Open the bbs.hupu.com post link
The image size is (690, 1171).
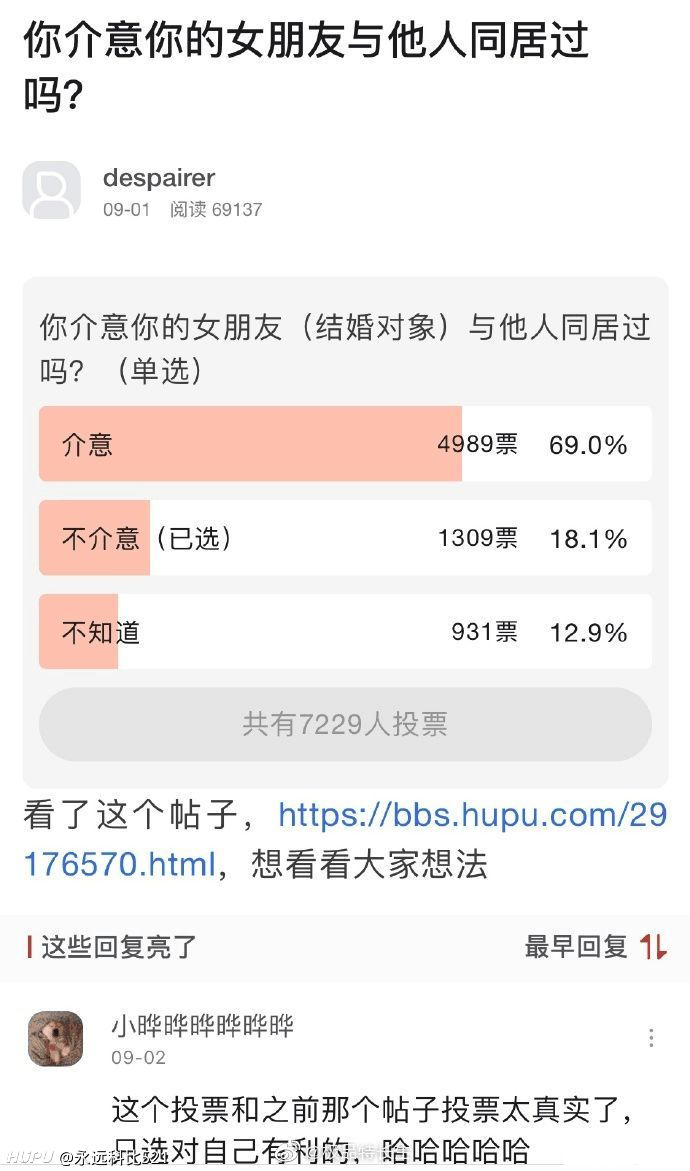(345, 839)
